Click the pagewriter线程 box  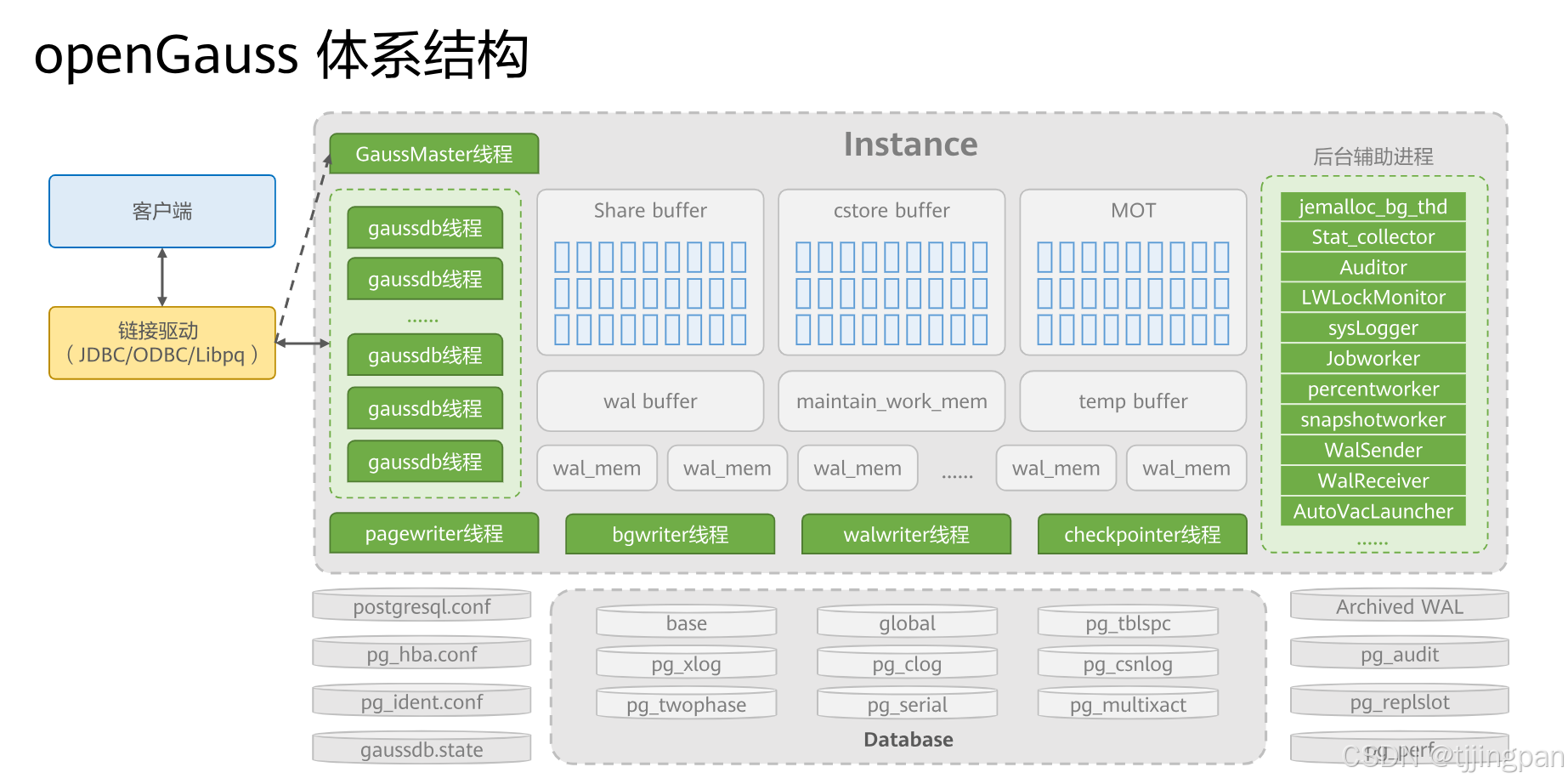click(x=434, y=533)
